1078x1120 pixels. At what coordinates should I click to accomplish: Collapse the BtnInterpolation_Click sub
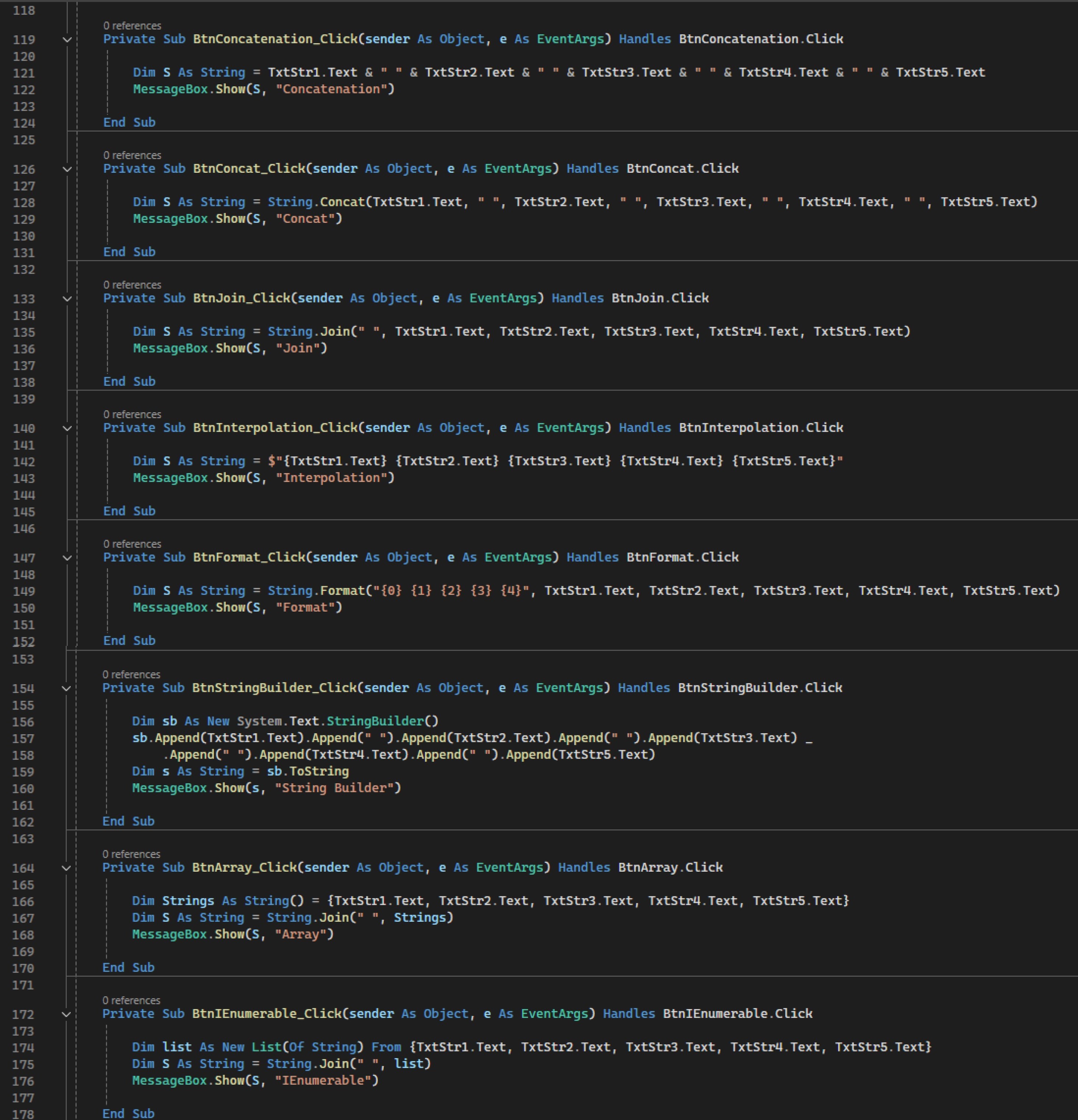pos(67,428)
